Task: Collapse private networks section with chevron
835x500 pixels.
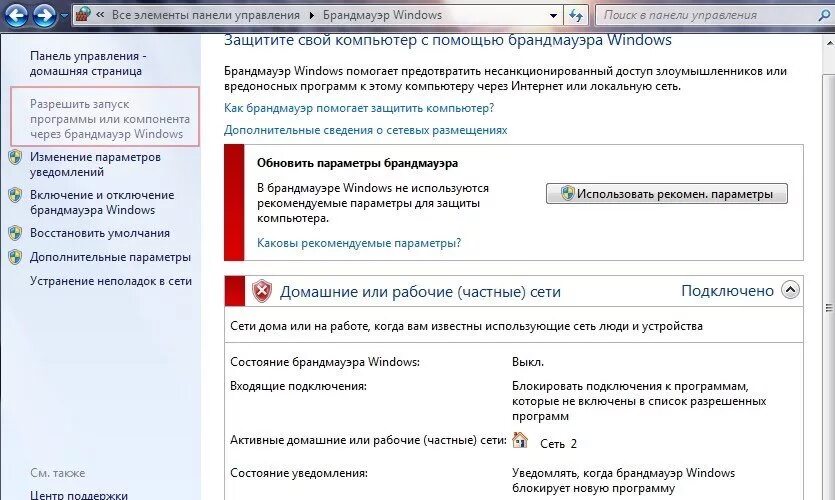Action: (790, 290)
